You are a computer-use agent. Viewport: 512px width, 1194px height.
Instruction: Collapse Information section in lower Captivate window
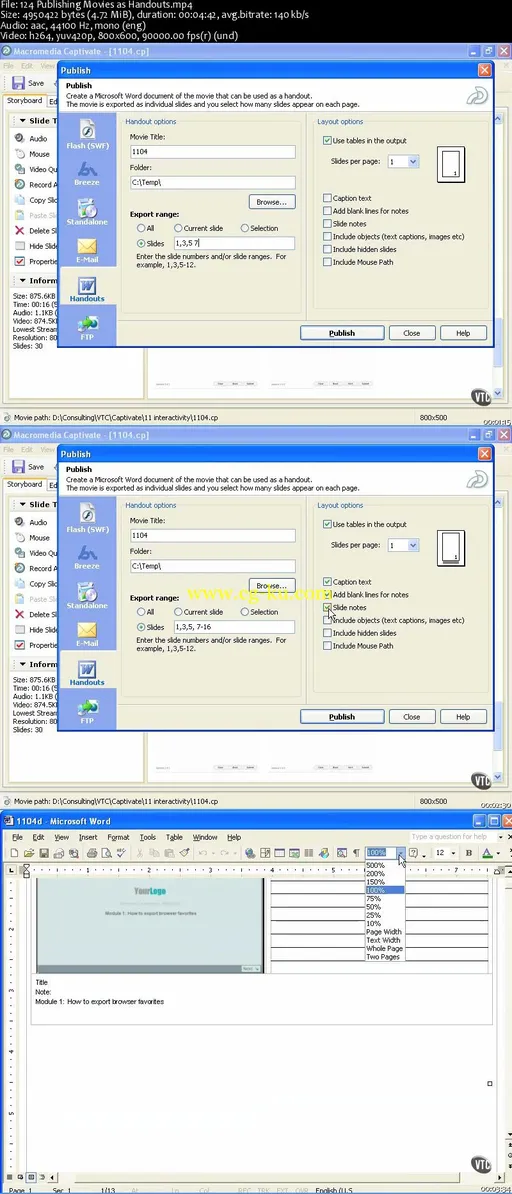coord(22,664)
